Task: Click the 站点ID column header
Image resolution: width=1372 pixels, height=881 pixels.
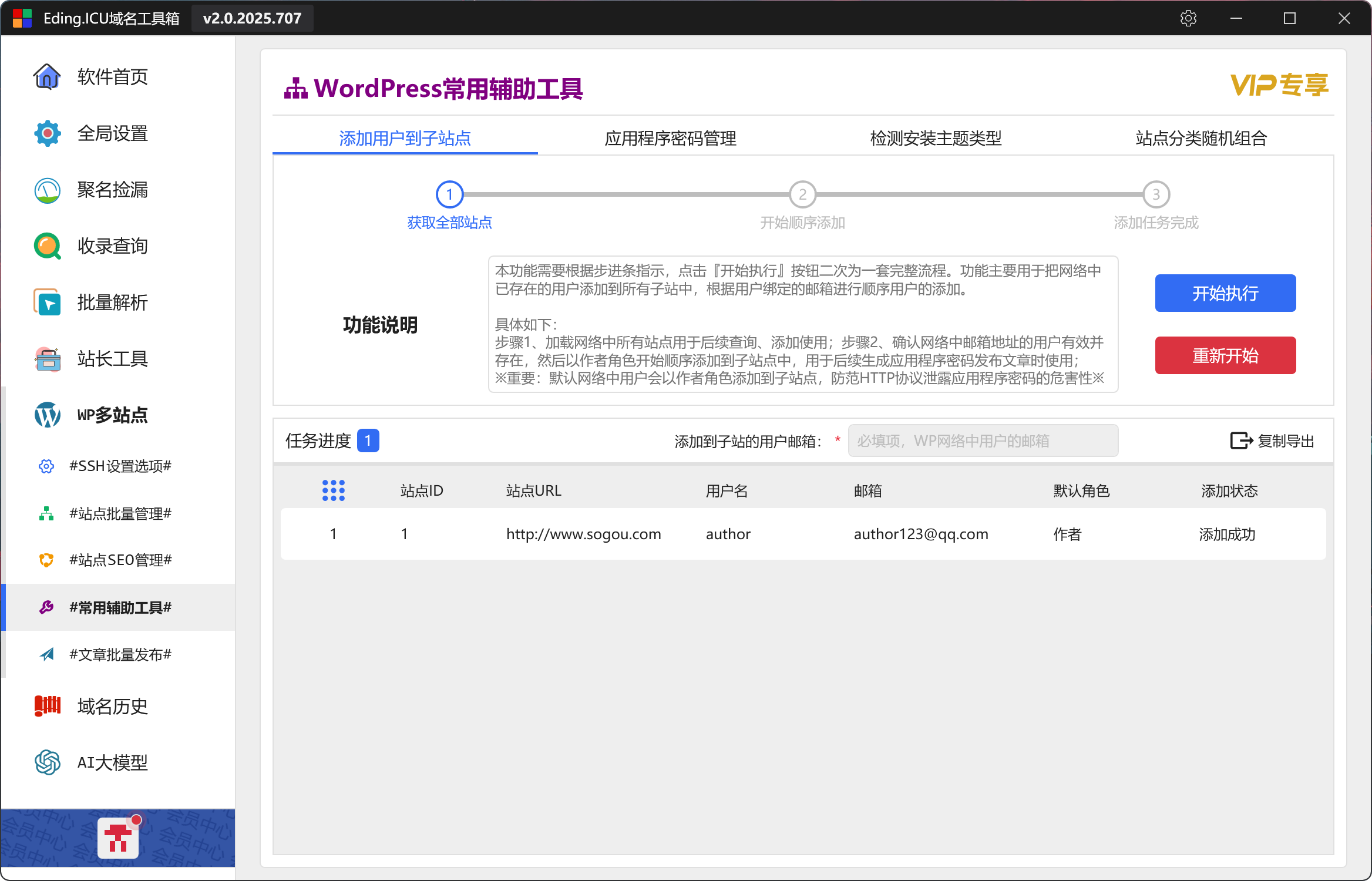Action: coord(422,490)
